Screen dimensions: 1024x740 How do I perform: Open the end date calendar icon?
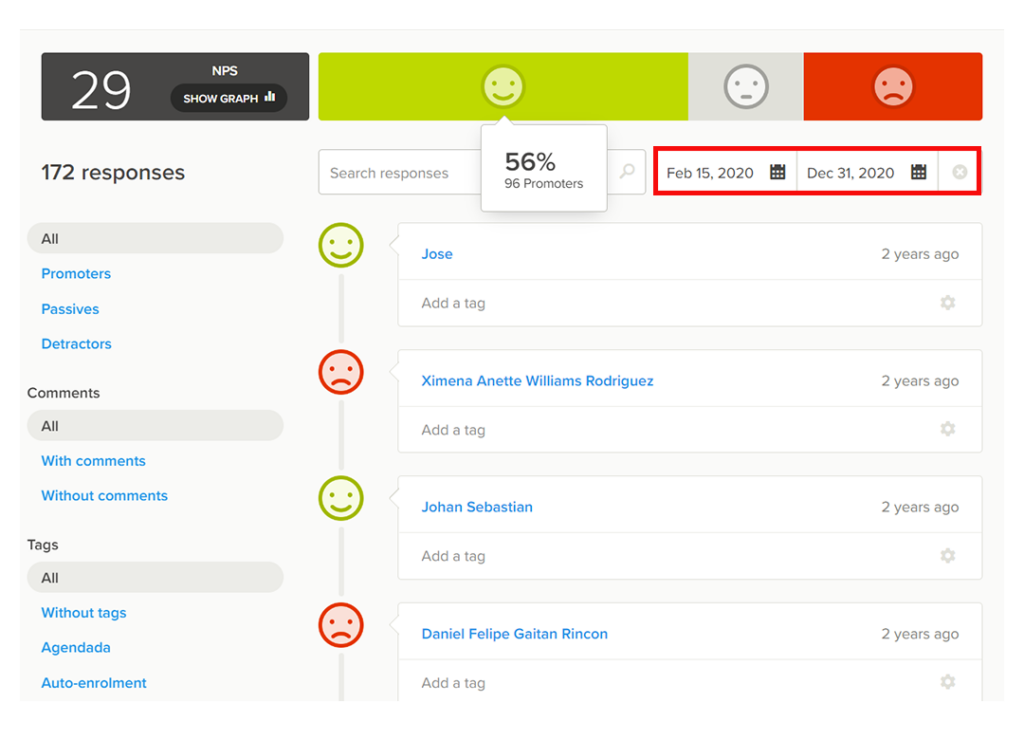tap(918, 172)
